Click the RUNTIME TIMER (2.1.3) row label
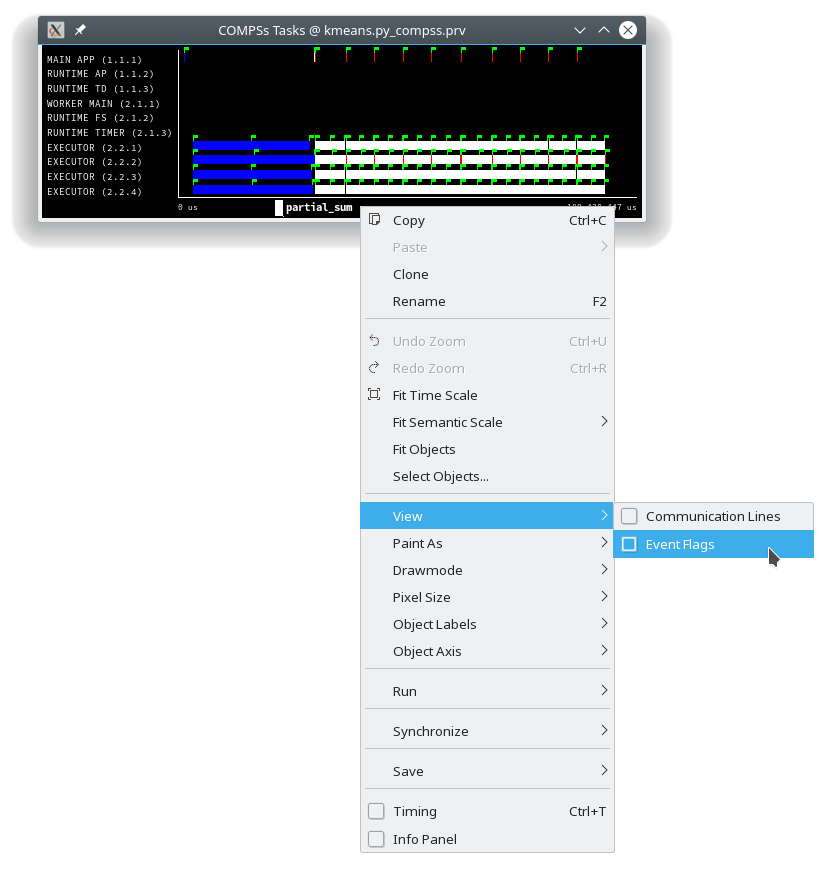Image resolution: width=819 pixels, height=870 pixels. [x=109, y=133]
